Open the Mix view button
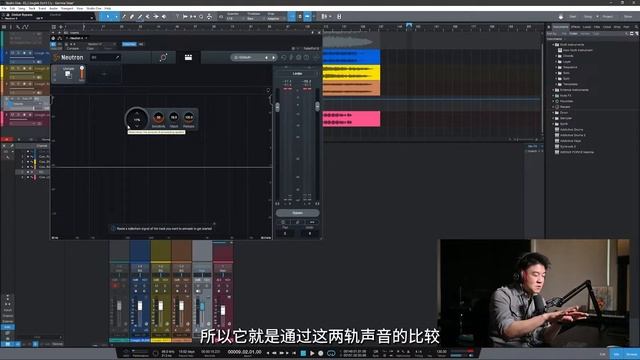The width and height of the screenshot is (640, 360). pos(616,354)
